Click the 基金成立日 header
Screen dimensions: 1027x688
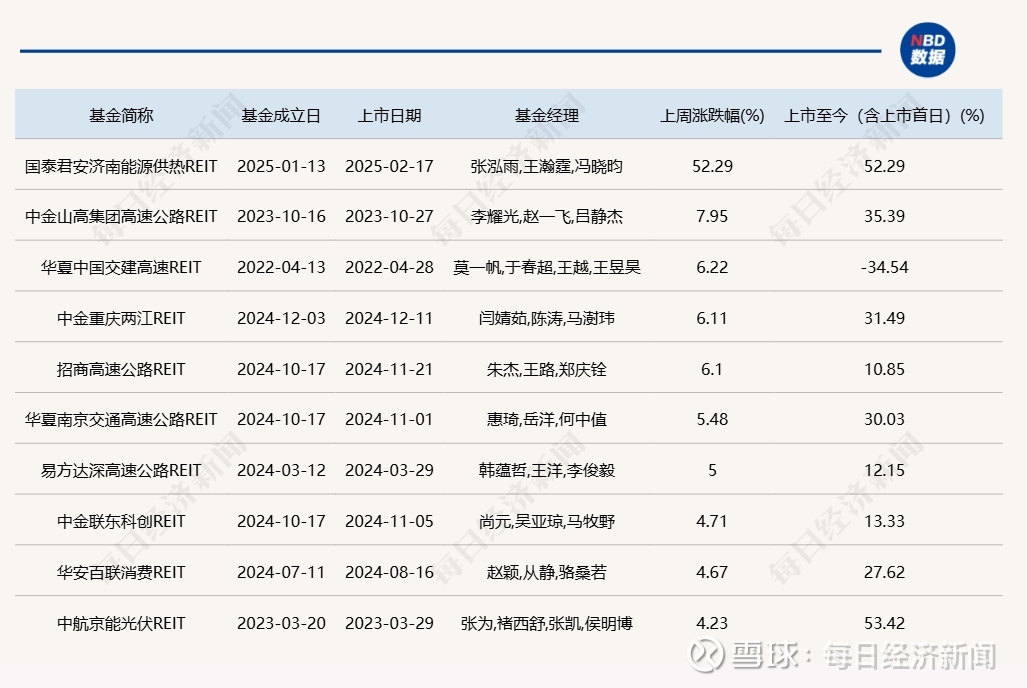point(281,115)
